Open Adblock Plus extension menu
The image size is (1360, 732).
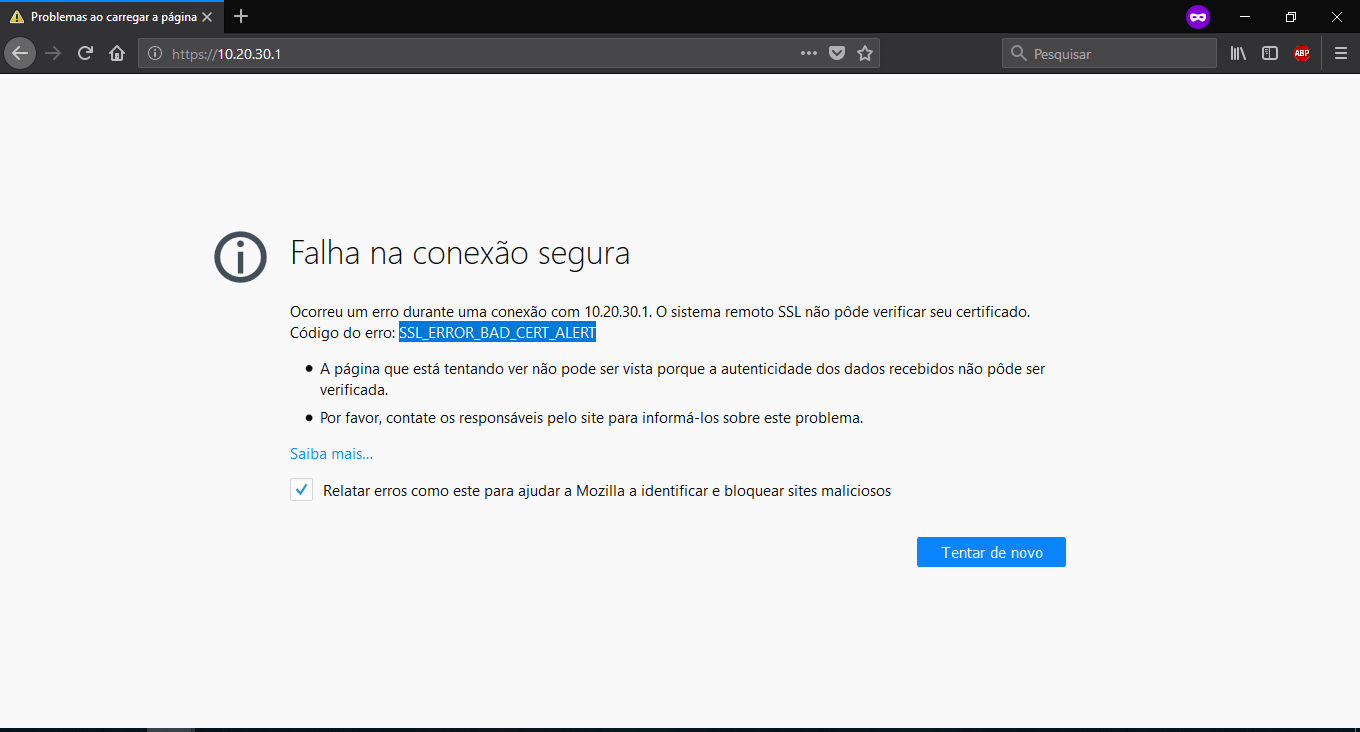pyautogui.click(x=1301, y=54)
